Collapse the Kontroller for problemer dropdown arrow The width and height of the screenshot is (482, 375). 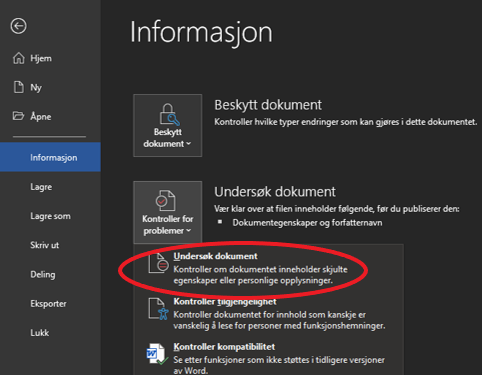189,231
